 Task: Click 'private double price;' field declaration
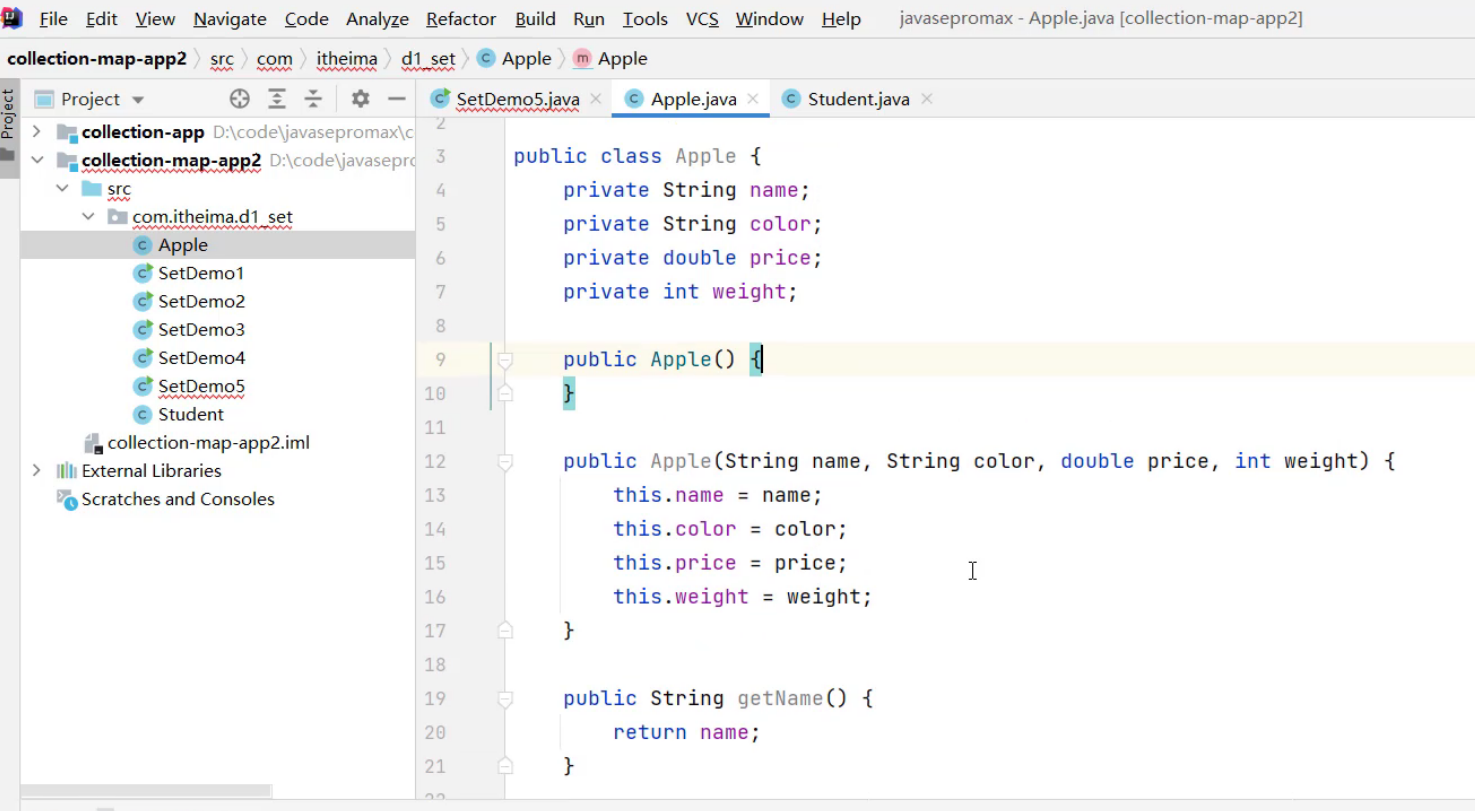point(692,258)
